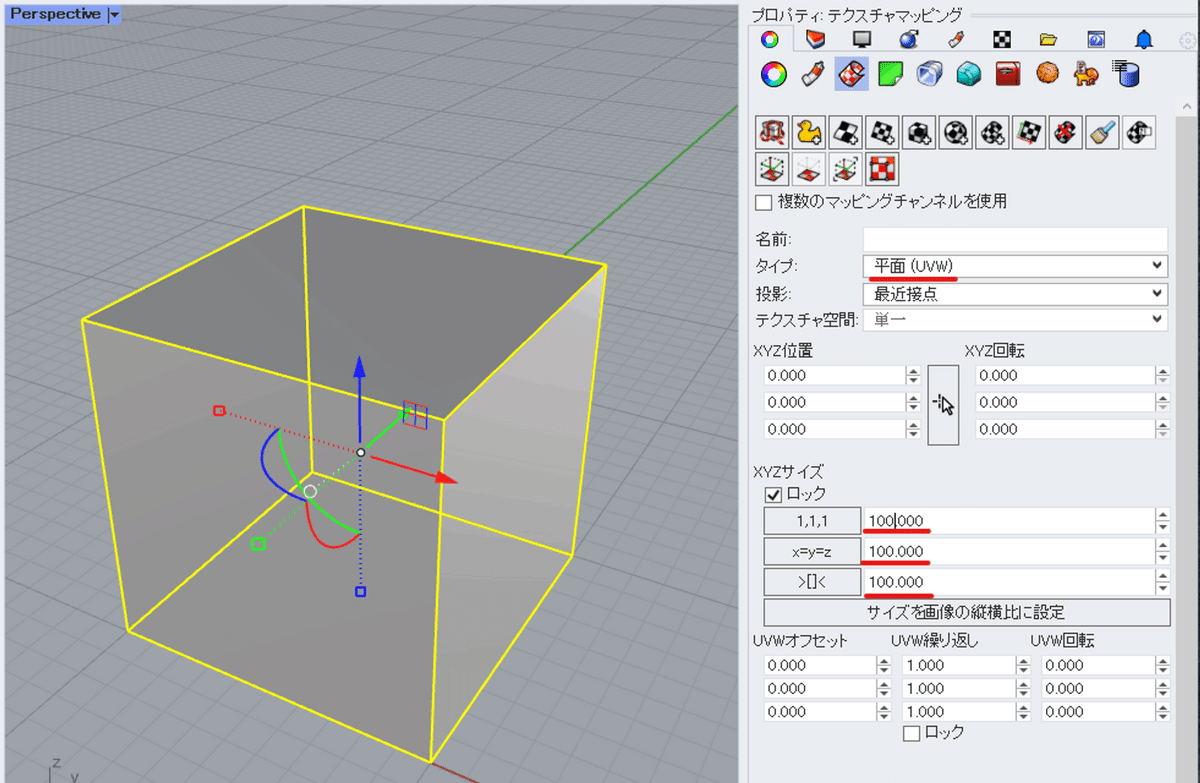
Task: Open the Materials panel paint tube tab
Action: pos(956,39)
